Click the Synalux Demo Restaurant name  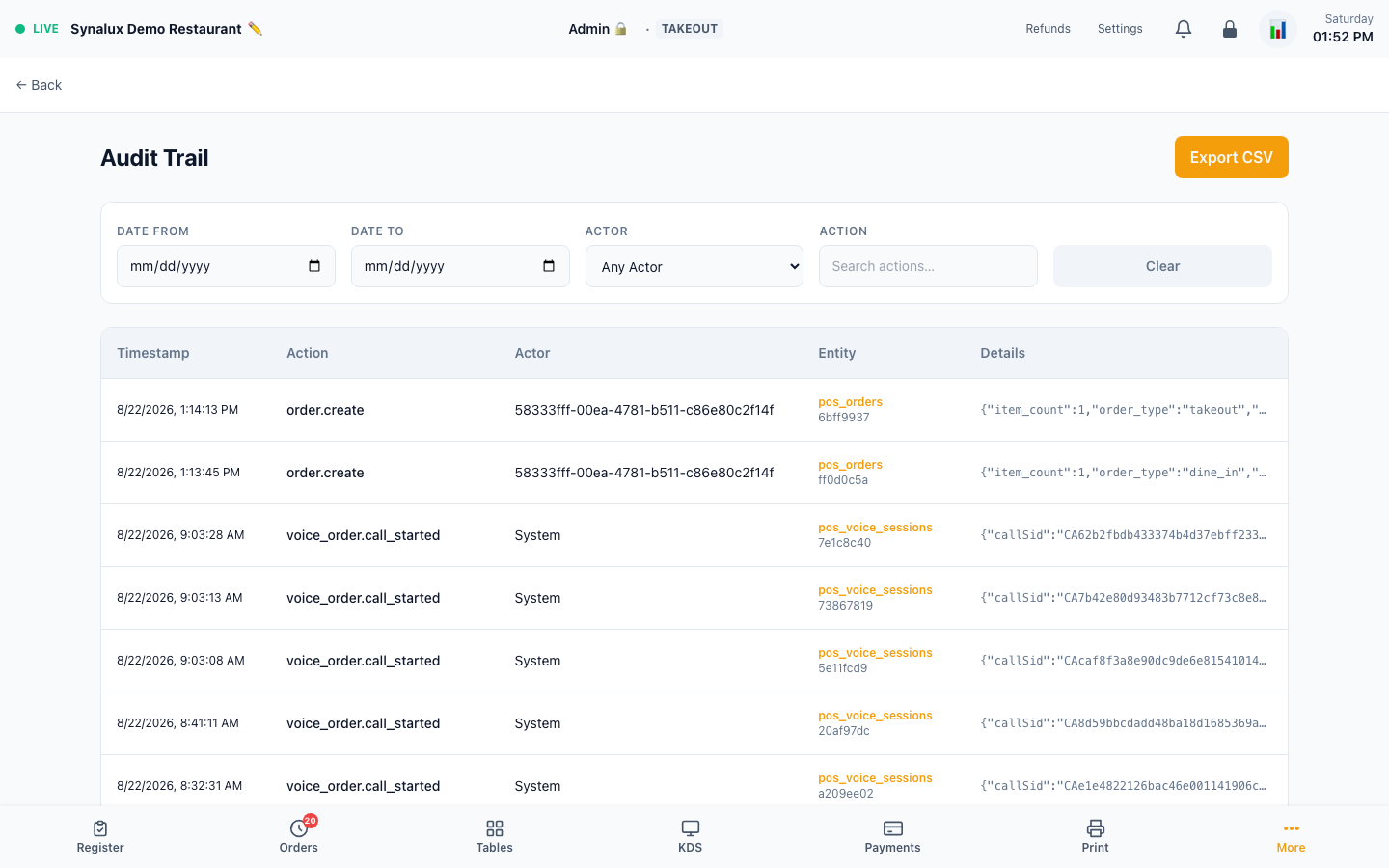156,29
